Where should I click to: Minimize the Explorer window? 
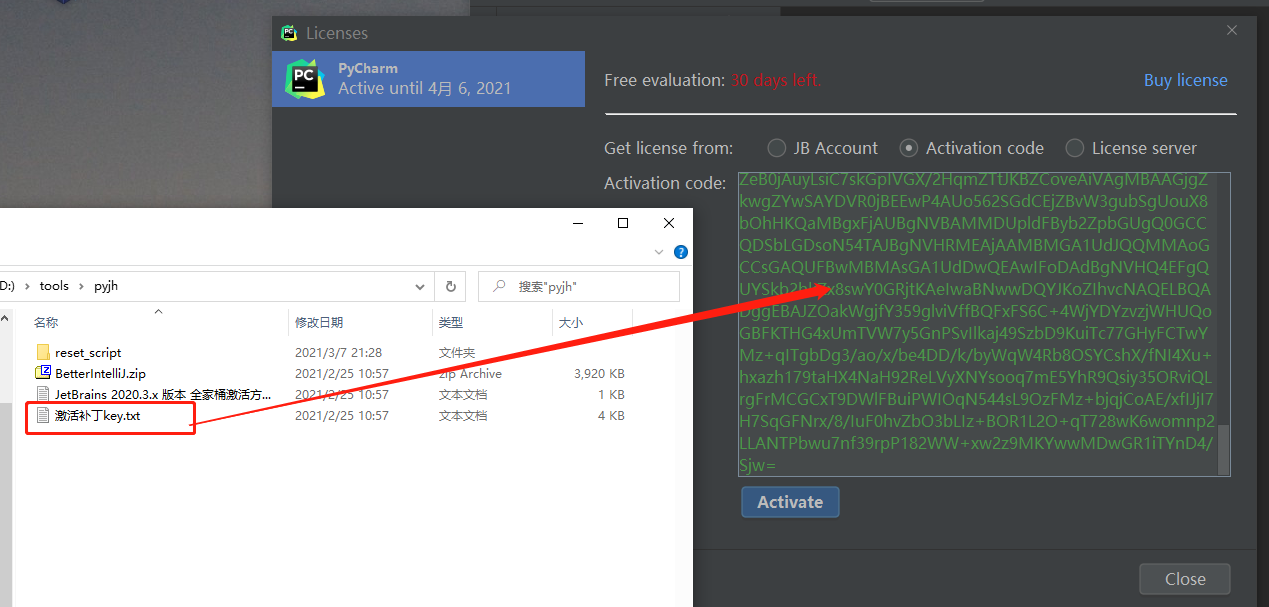point(577,223)
